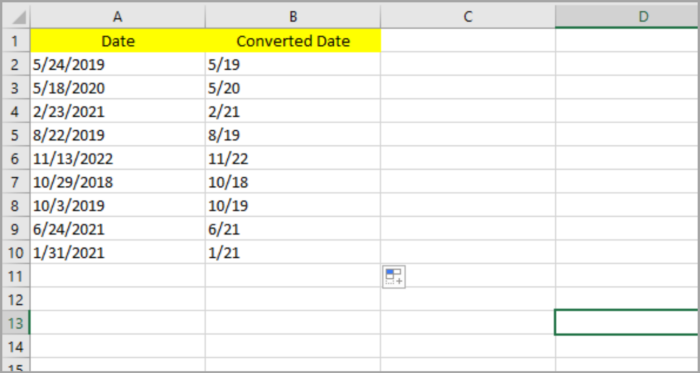
Task: Select row 13 header
Action: coord(16,323)
